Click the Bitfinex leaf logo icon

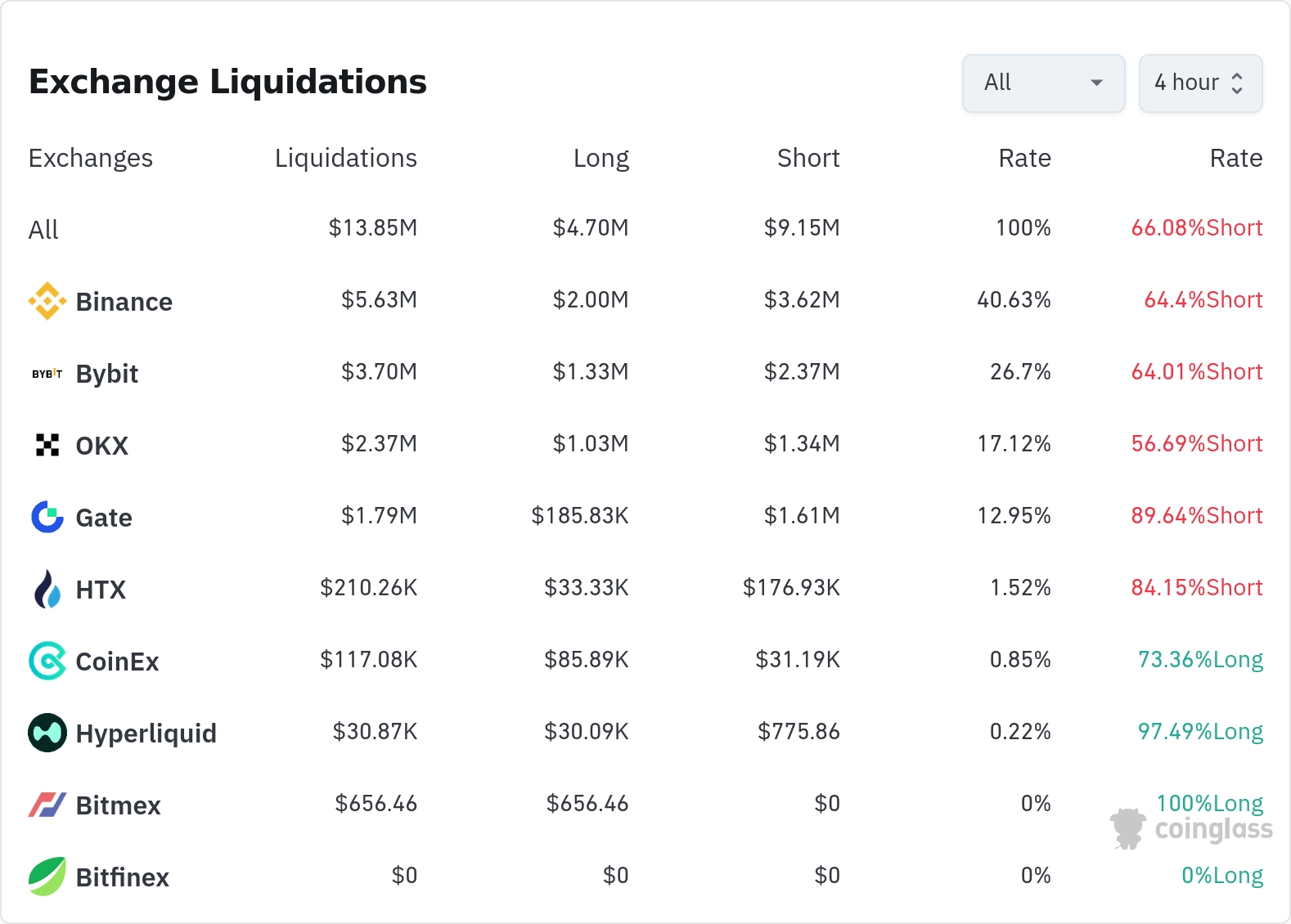47,877
